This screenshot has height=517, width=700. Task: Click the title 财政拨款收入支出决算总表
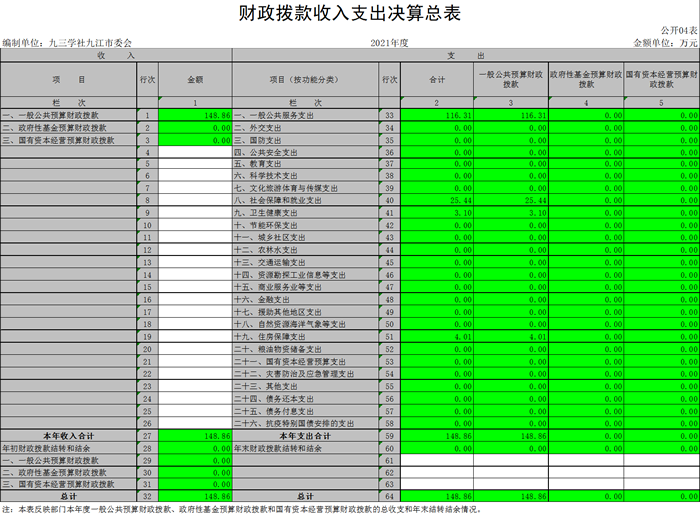350,15
